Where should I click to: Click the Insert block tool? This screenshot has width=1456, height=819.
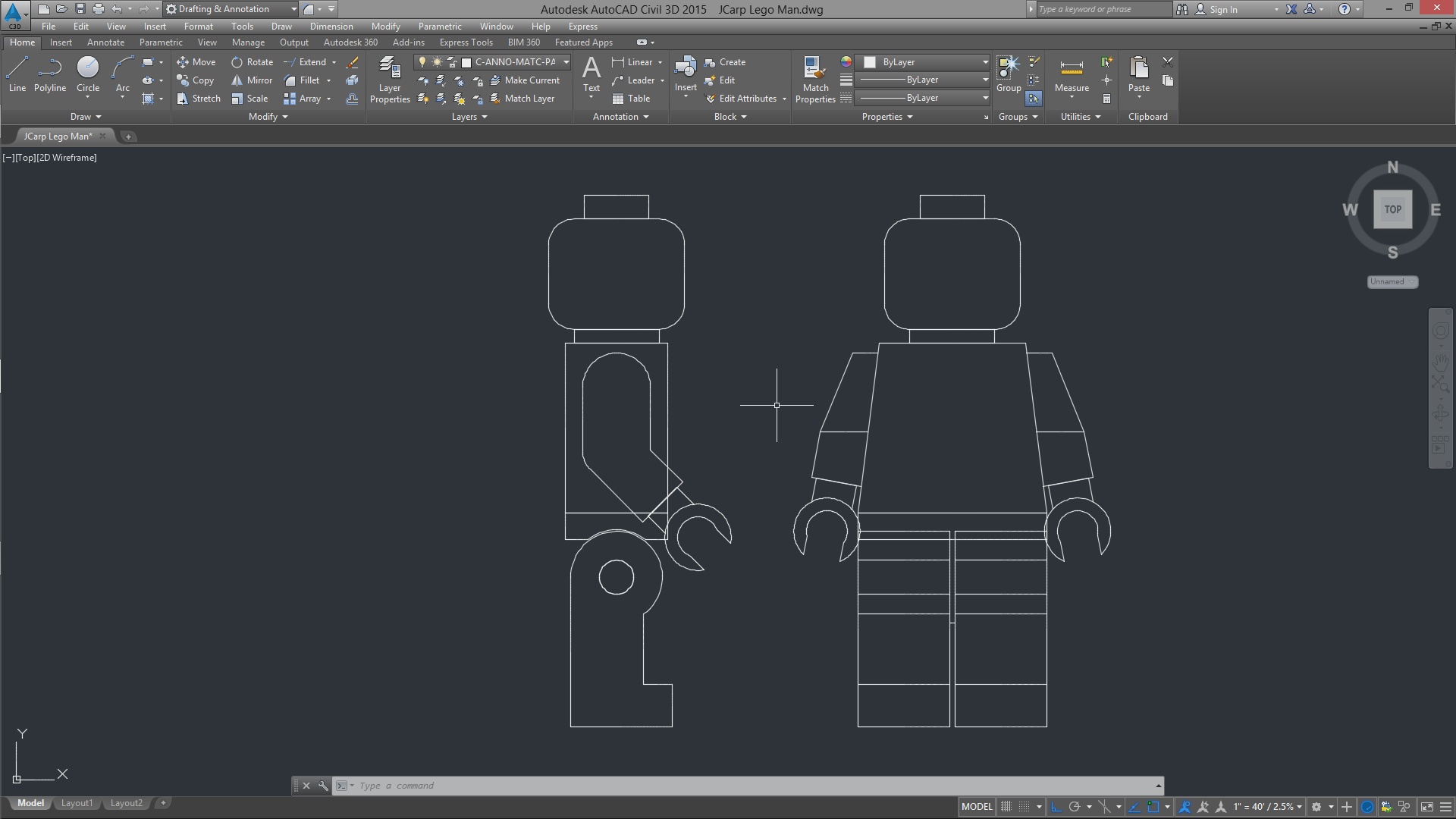tap(686, 74)
